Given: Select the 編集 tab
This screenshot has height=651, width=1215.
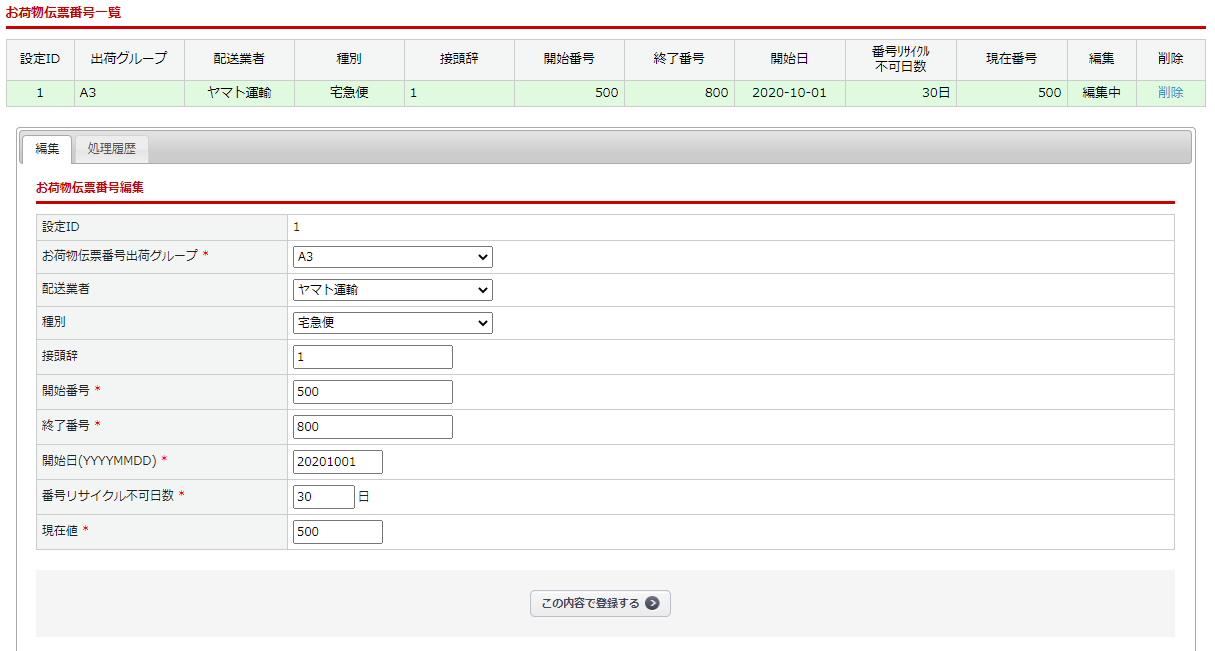Looking at the screenshot, I should (47, 150).
